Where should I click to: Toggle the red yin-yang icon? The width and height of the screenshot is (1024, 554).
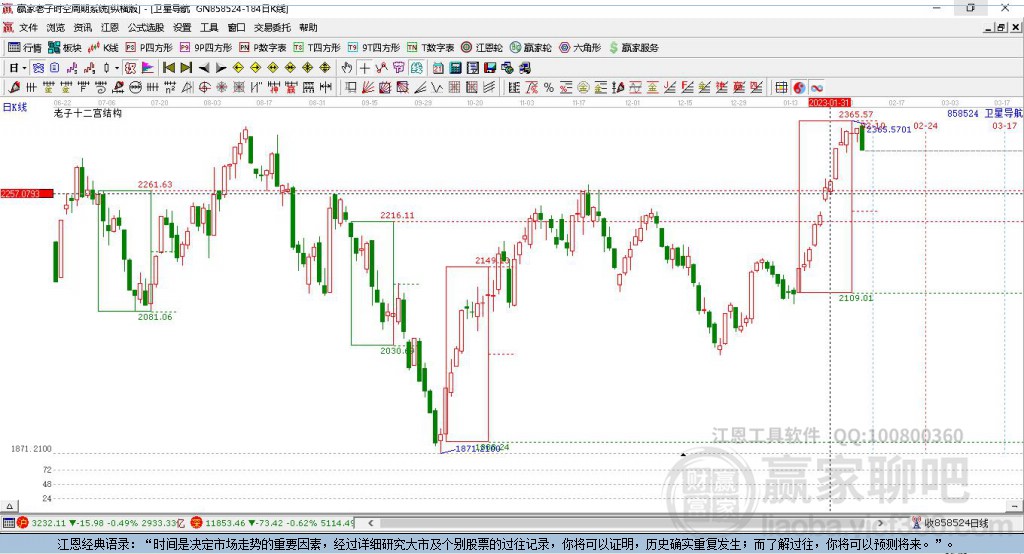799,88
